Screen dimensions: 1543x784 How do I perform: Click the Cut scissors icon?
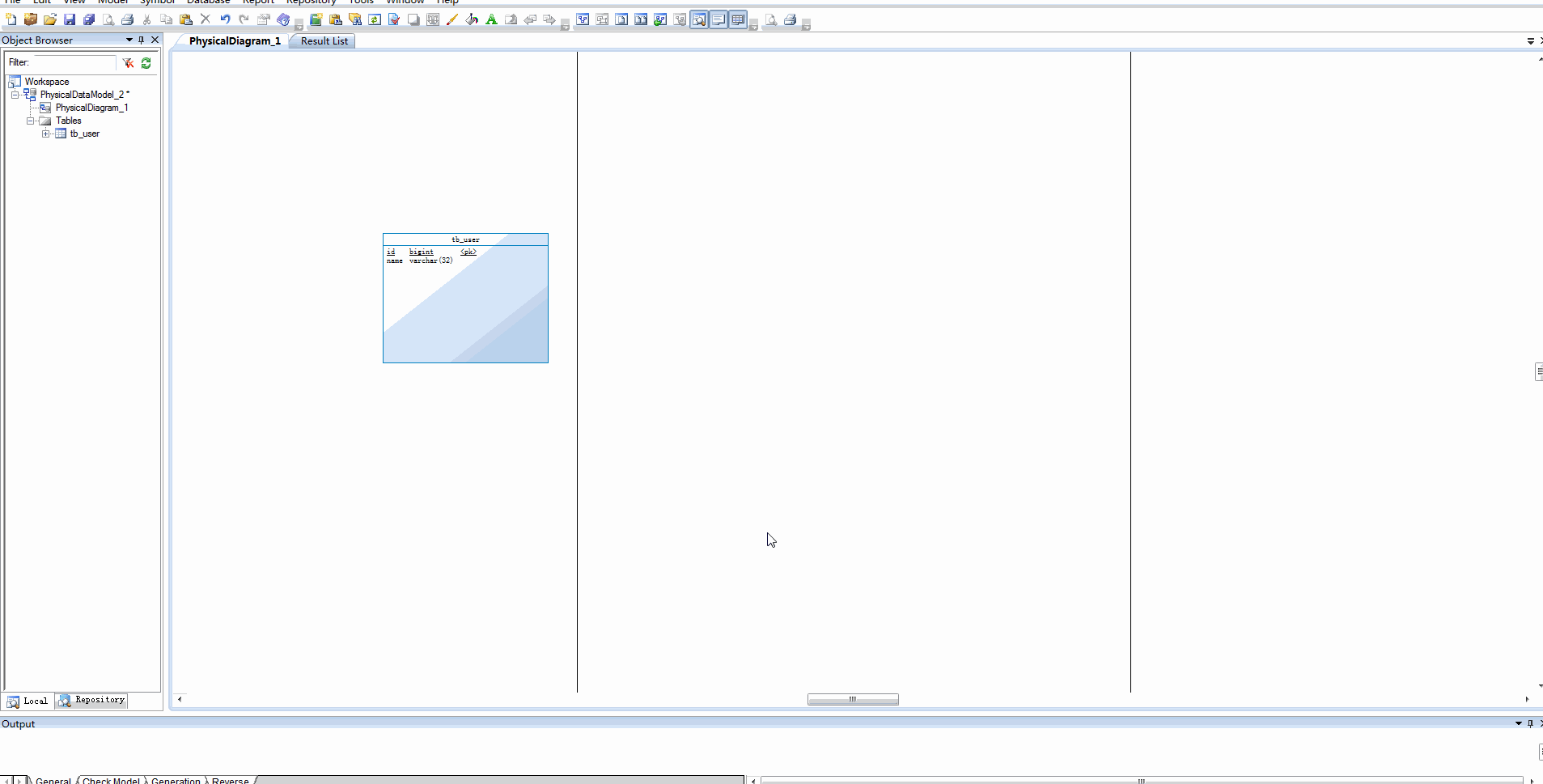pos(147,19)
